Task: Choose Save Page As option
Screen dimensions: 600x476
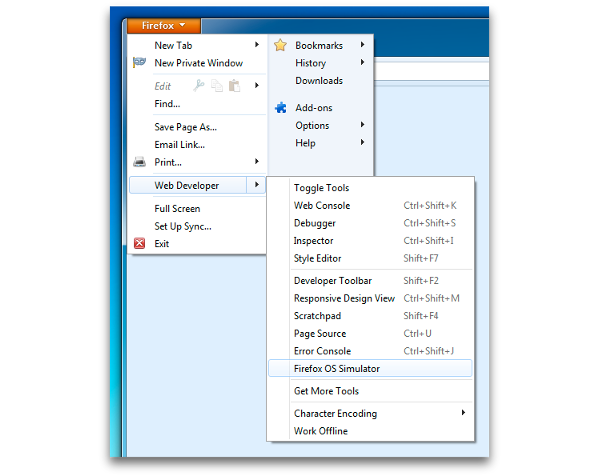Action: (x=185, y=127)
